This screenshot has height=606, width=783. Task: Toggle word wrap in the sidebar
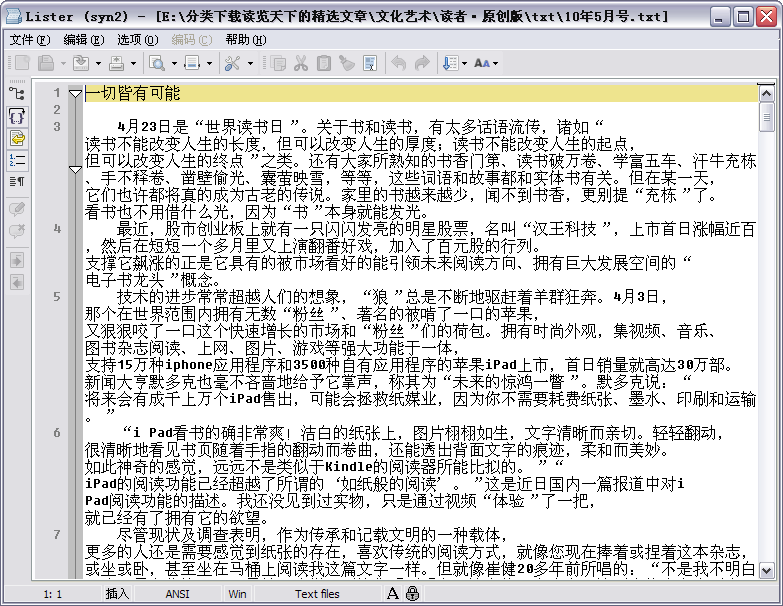[17, 138]
